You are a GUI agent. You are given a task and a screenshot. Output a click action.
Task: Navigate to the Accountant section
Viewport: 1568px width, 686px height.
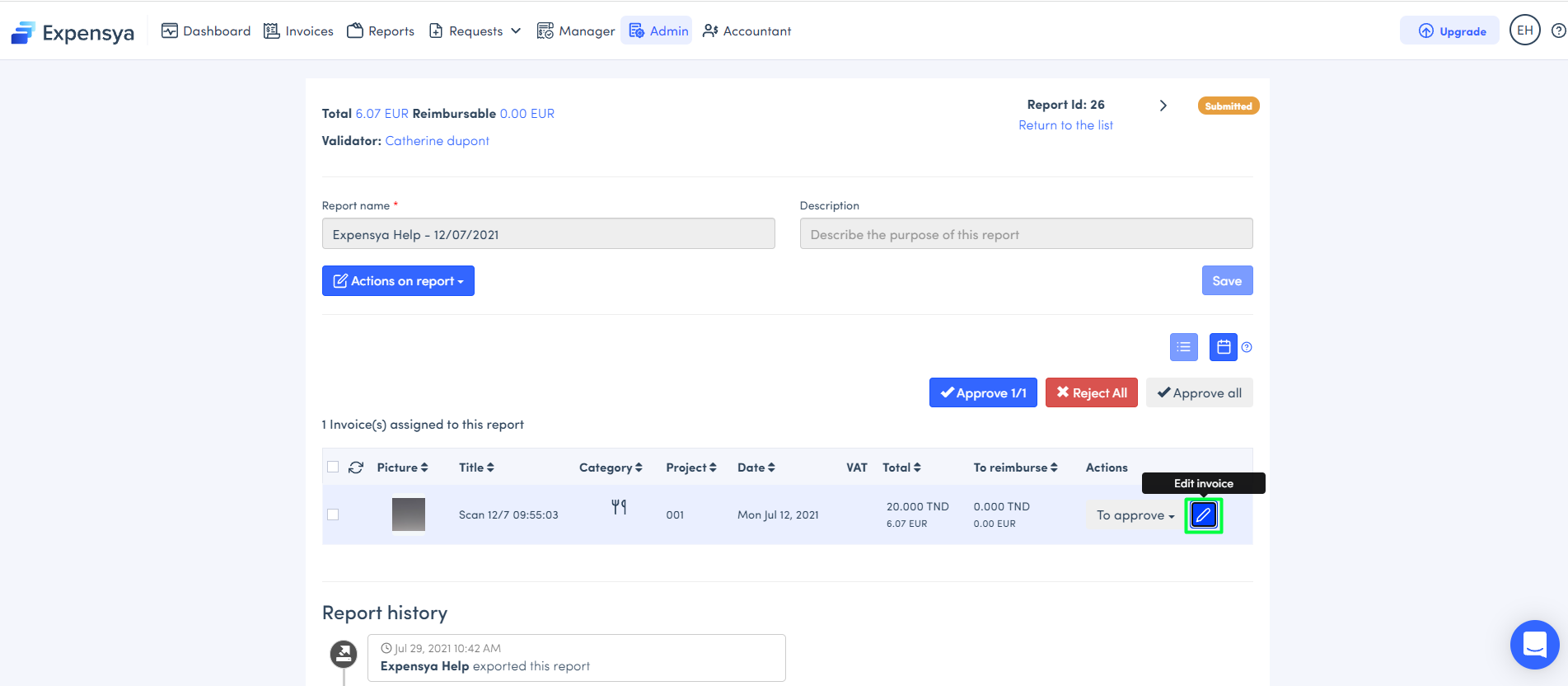tap(747, 31)
